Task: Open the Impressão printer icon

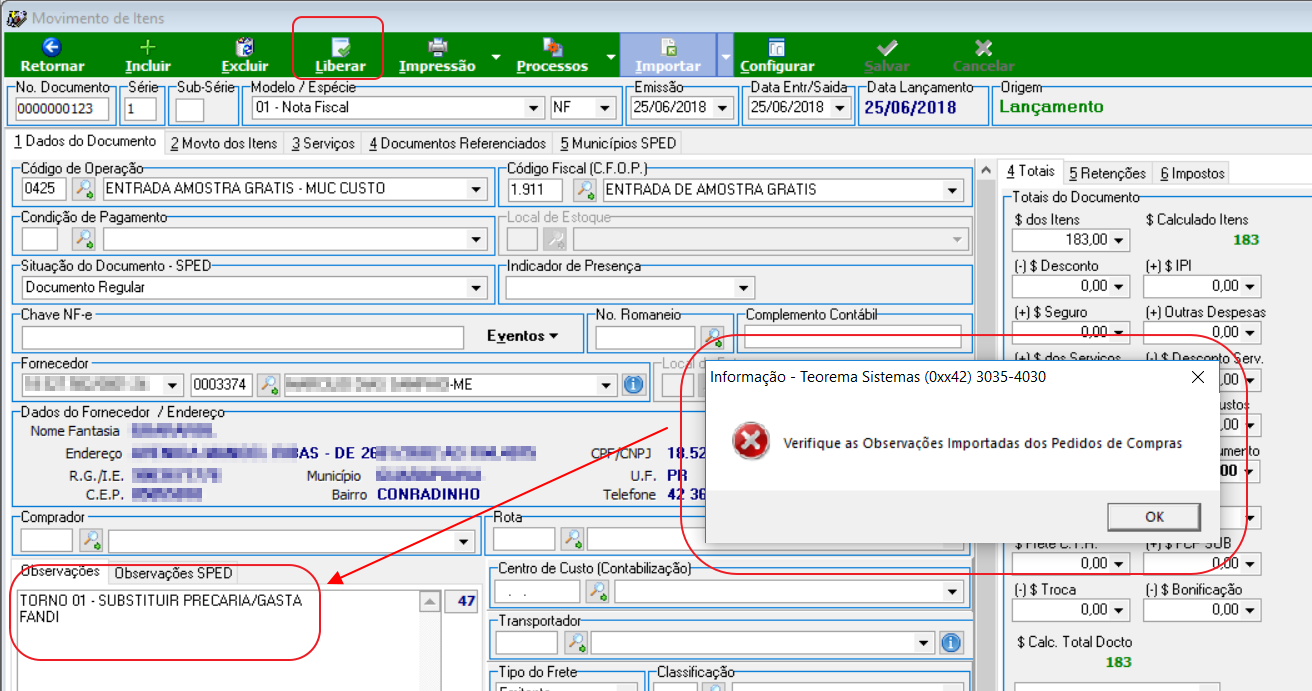Action: 437,47
